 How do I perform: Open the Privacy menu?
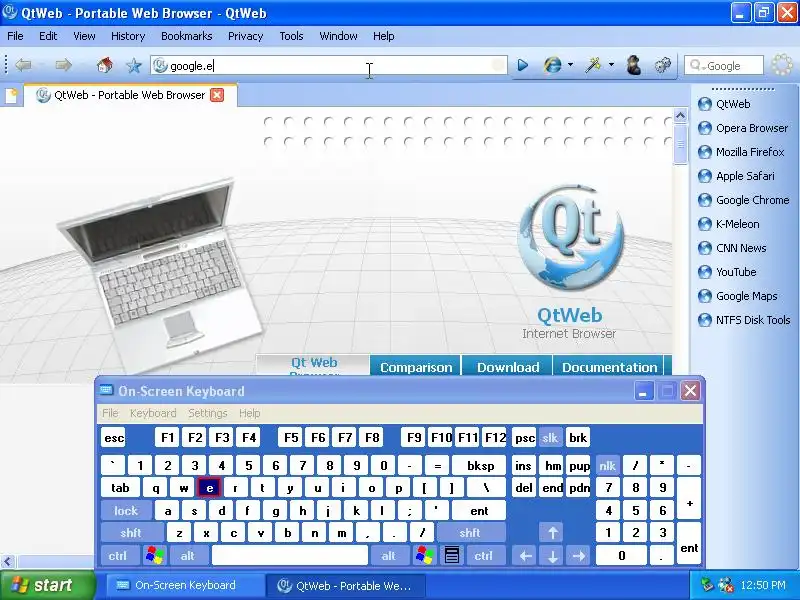[x=245, y=36]
